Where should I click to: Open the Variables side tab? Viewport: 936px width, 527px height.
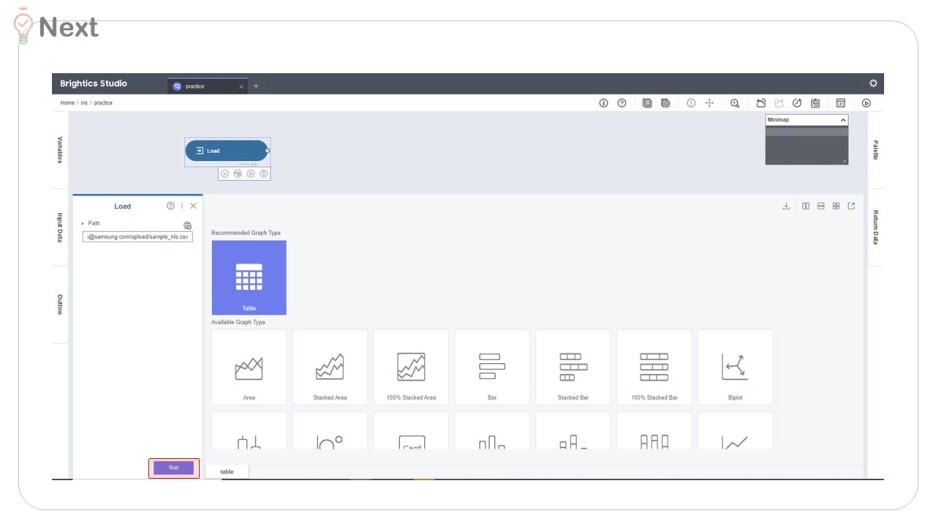click(x=60, y=150)
